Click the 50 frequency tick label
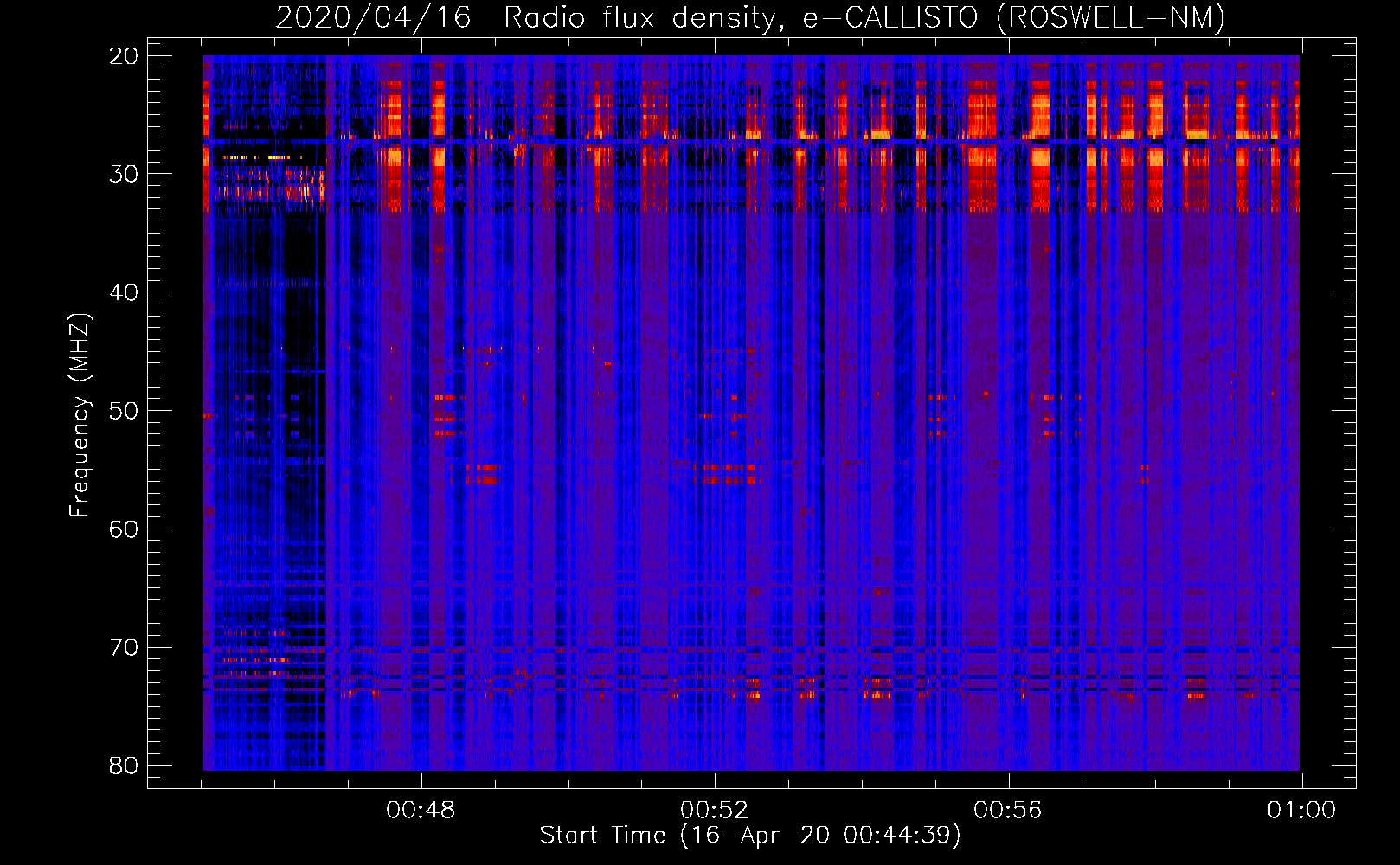Image resolution: width=1400 pixels, height=865 pixels. 124,410
